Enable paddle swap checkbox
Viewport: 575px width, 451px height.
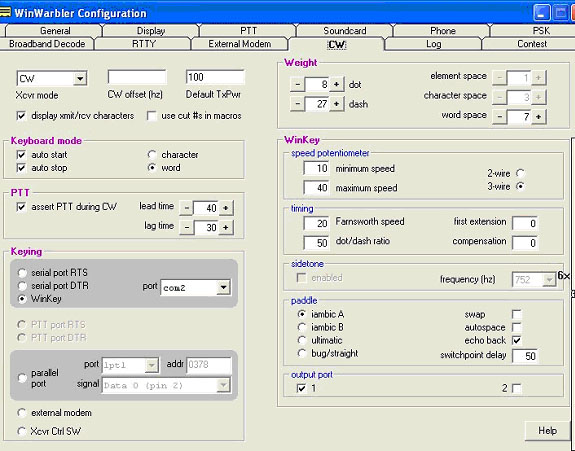(517, 314)
